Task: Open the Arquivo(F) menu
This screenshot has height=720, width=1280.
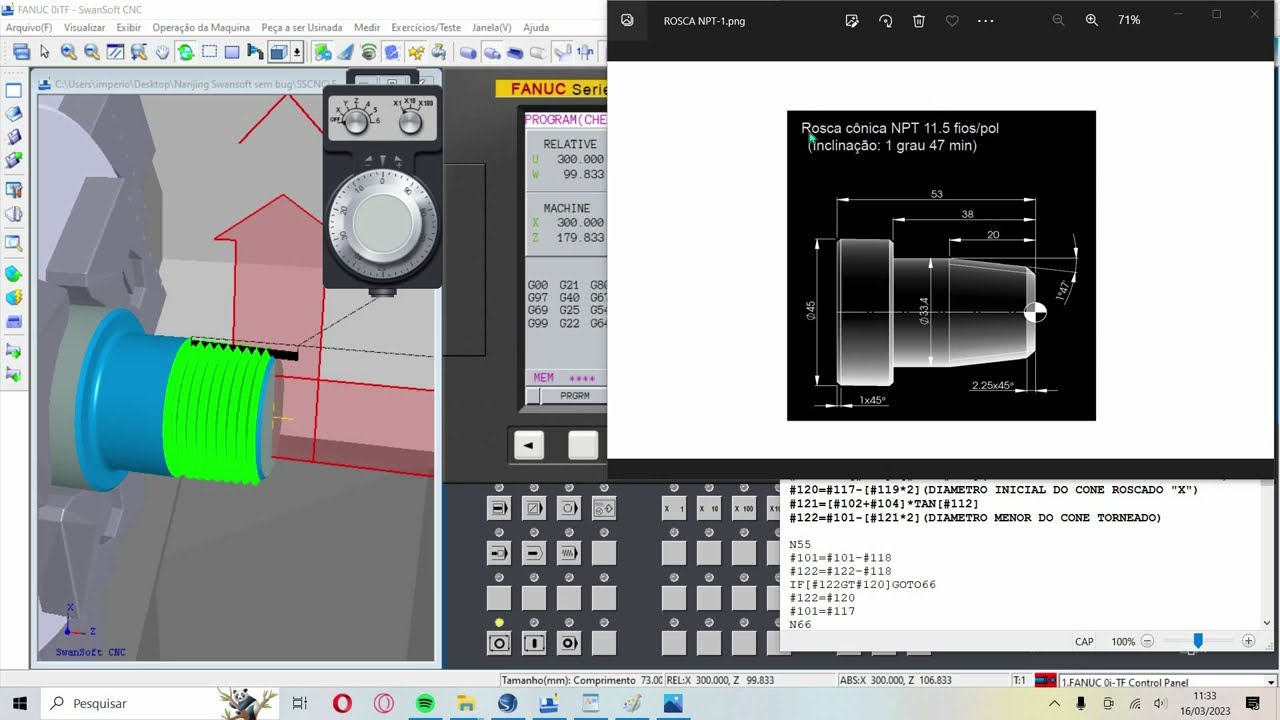Action: [x=29, y=28]
